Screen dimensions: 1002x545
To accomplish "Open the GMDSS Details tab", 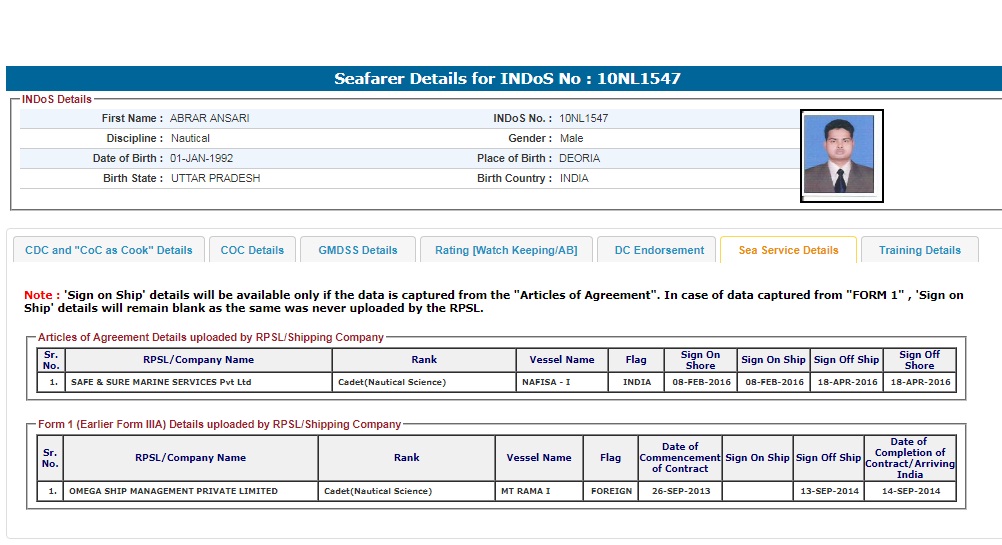I will click(357, 250).
